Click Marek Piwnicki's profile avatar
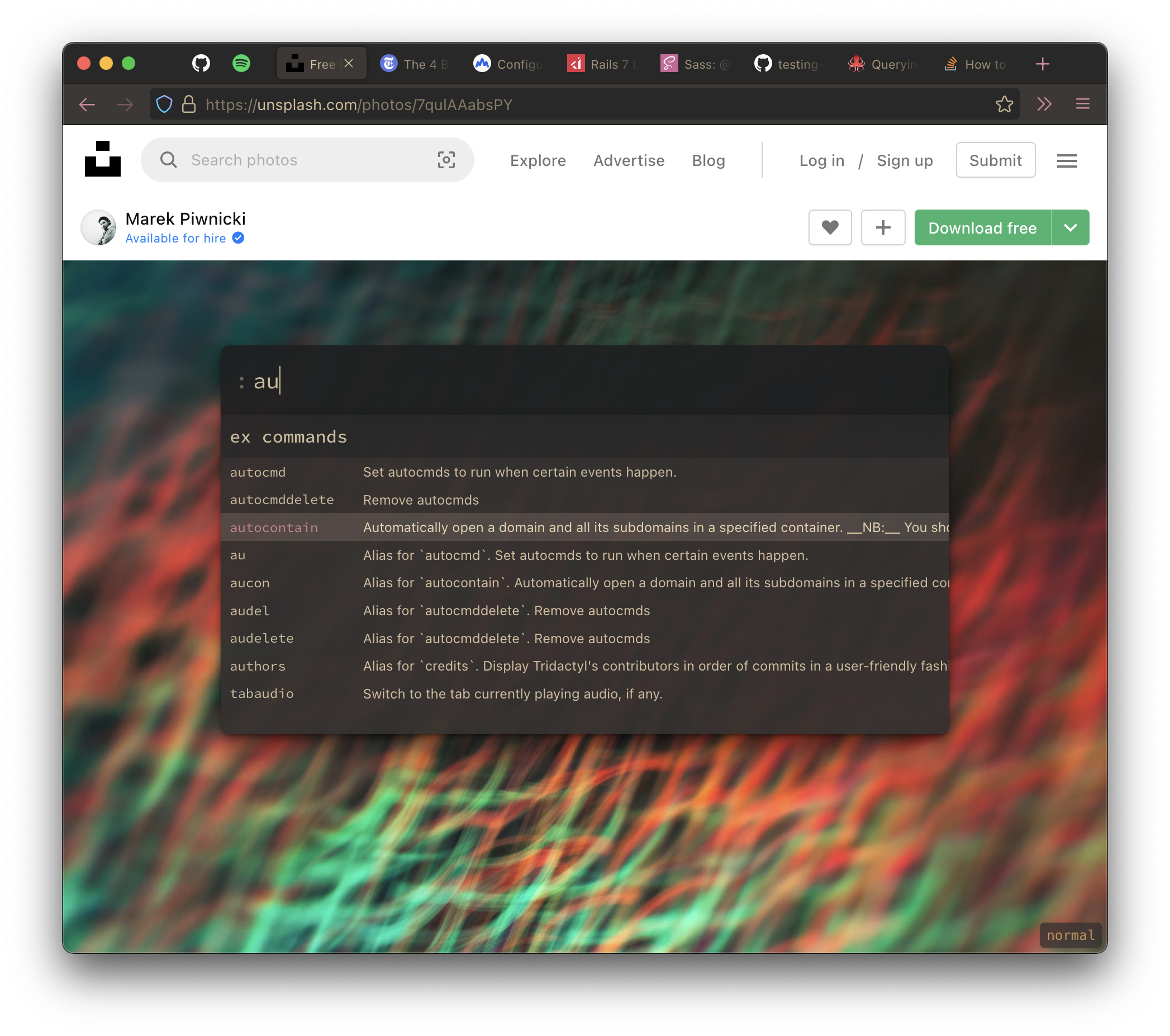Image resolution: width=1170 pixels, height=1036 pixels. (x=99, y=227)
